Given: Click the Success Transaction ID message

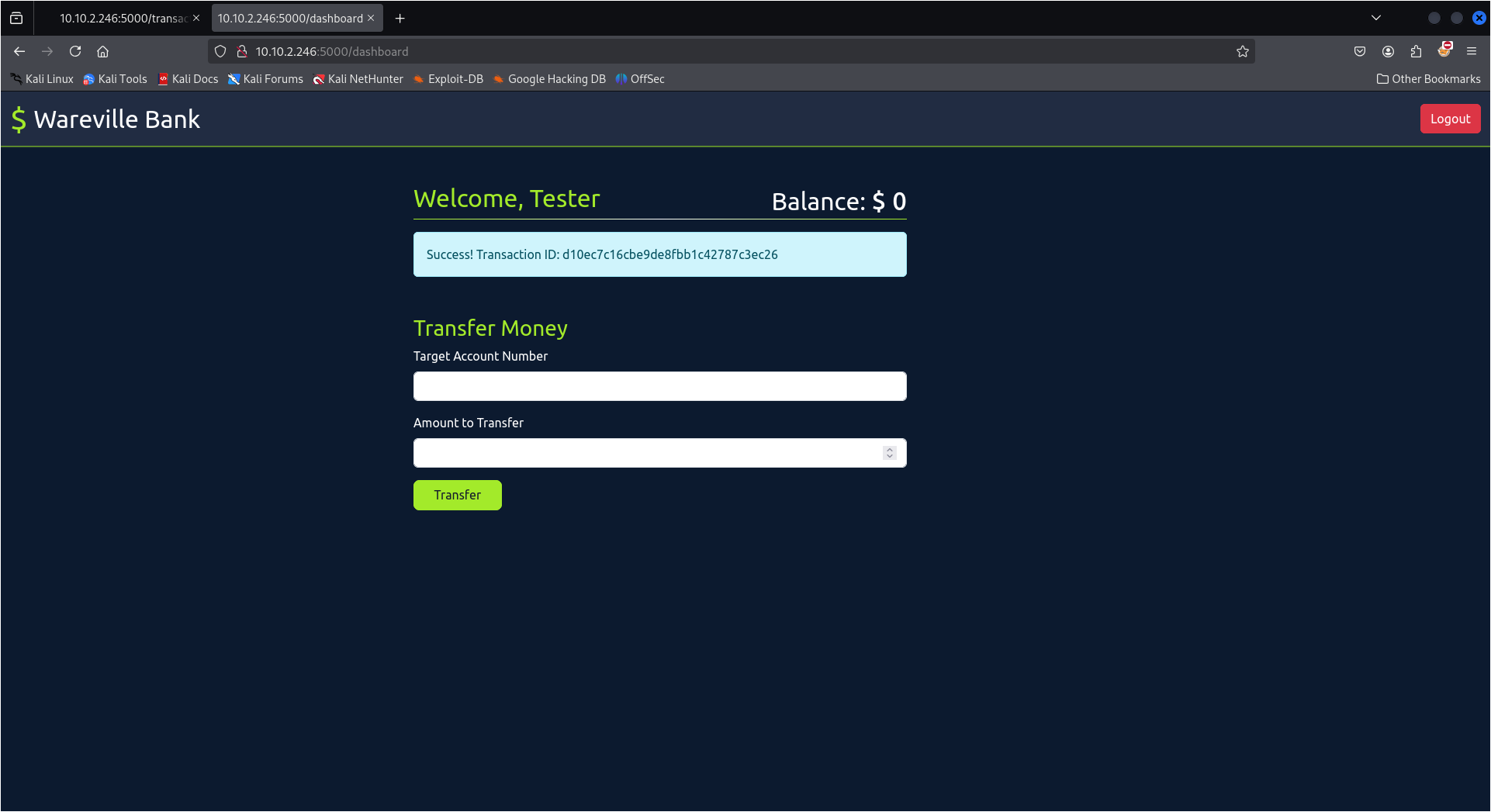Looking at the screenshot, I should point(659,254).
